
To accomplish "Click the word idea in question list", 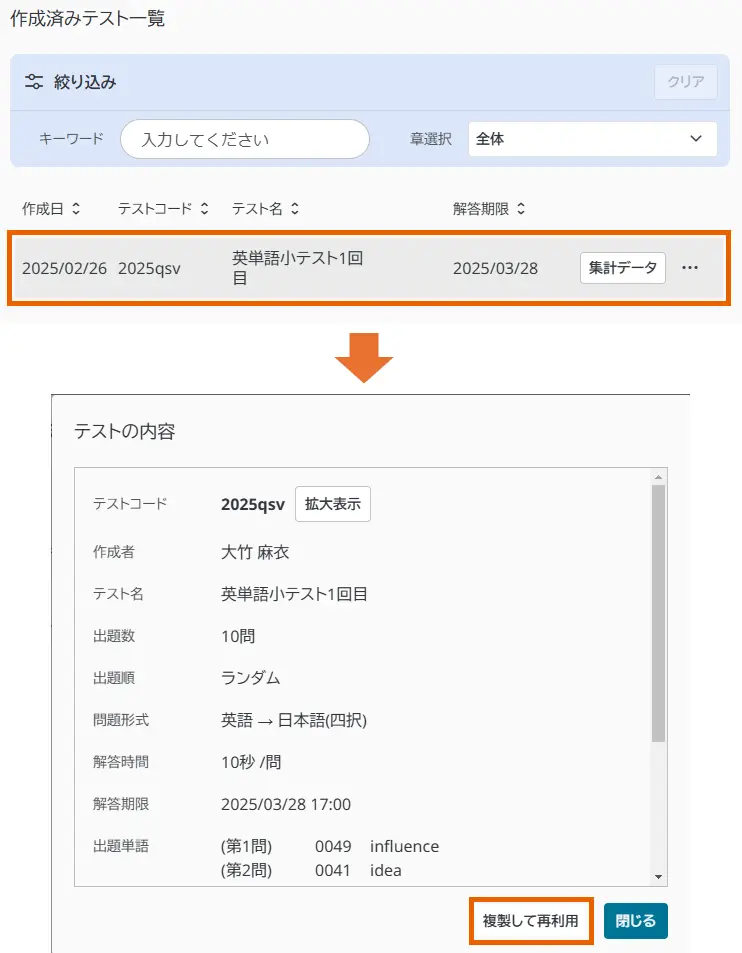I will tap(385, 870).
